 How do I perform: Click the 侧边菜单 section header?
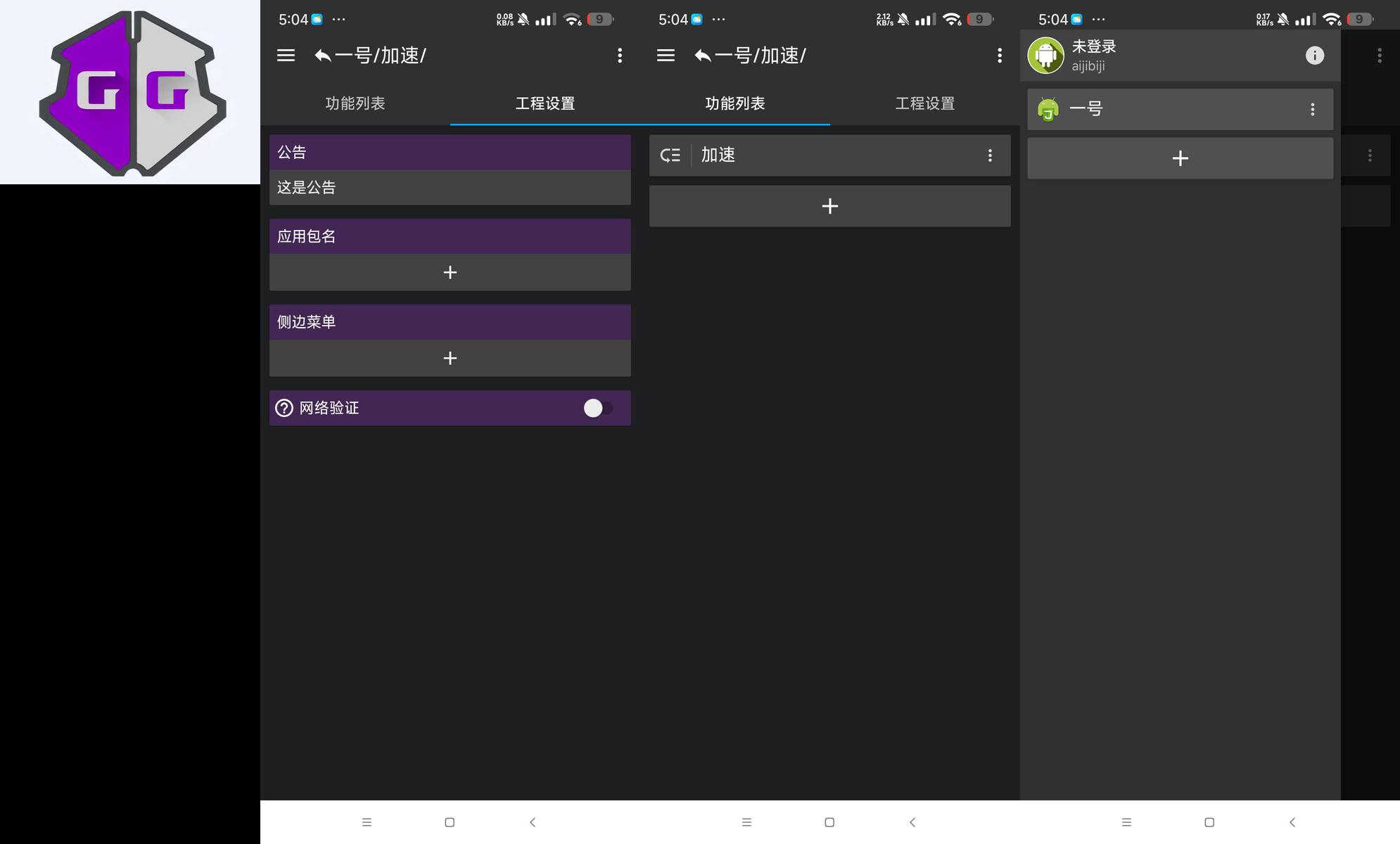[x=450, y=322]
